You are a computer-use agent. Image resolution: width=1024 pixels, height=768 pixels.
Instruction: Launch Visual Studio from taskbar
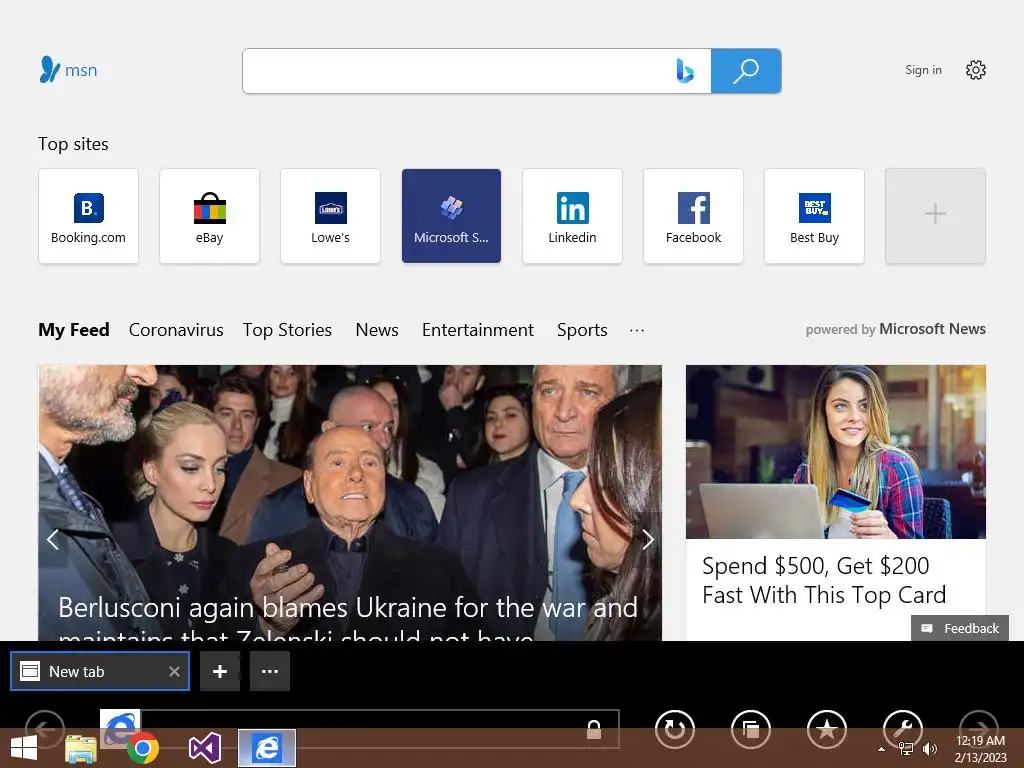[x=204, y=748]
